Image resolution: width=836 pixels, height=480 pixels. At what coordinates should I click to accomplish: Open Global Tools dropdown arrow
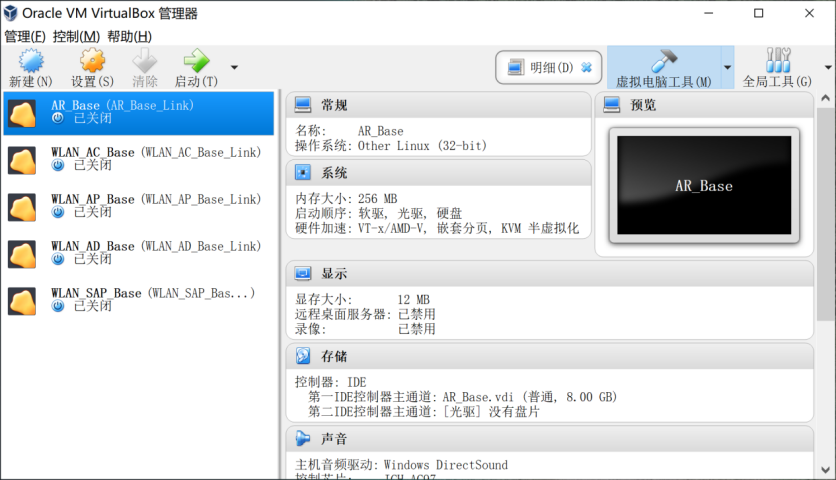(828, 68)
